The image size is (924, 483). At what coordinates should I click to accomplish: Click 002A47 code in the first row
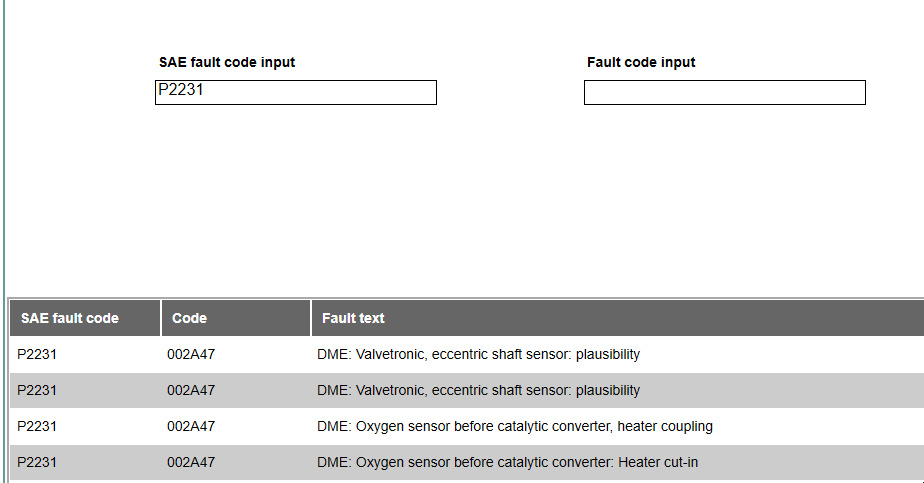pyautogui.click(x=191, y=354)
